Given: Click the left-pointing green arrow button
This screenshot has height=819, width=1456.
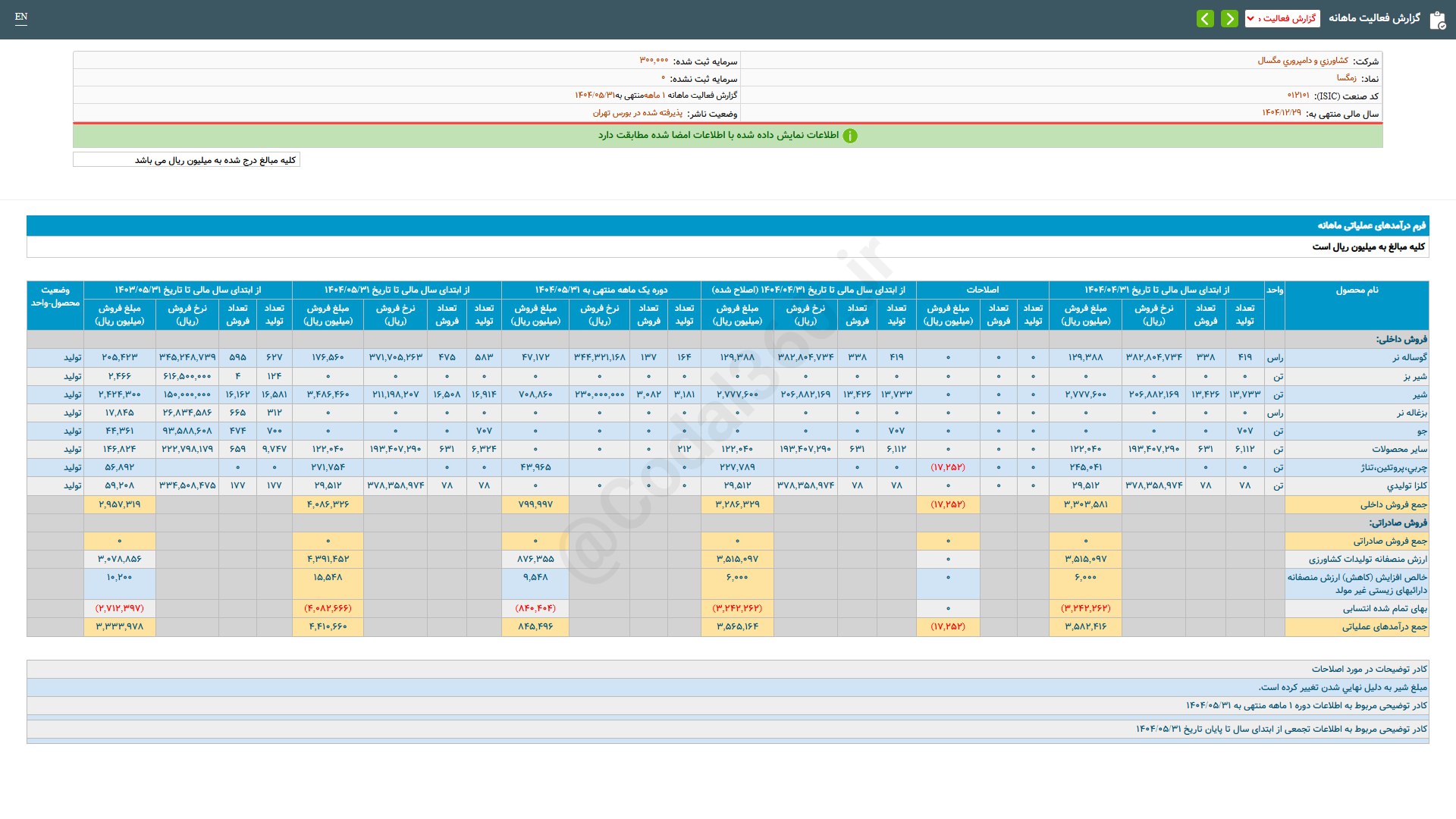Looking at the screenshot, I should (x=1205, y=18).
